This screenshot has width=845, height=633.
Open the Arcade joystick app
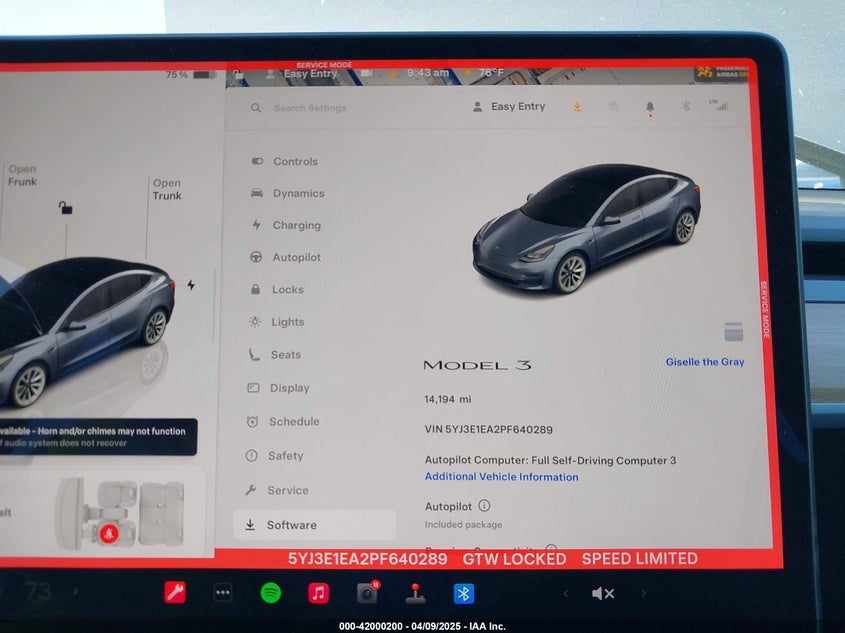click(x=415, y=593)
